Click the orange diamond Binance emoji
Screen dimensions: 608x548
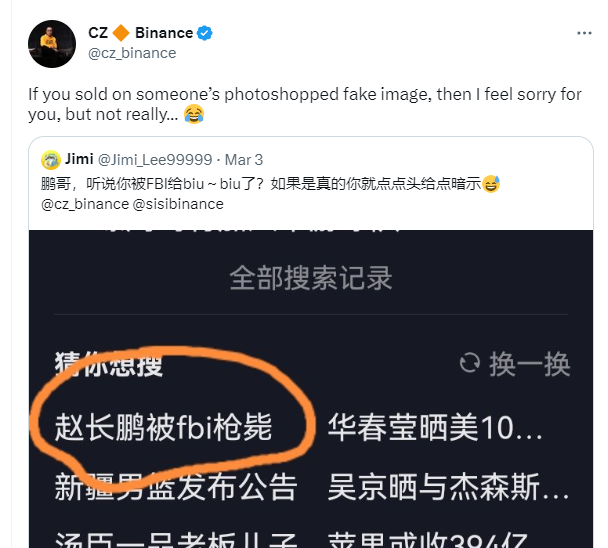tap(121, 33)
